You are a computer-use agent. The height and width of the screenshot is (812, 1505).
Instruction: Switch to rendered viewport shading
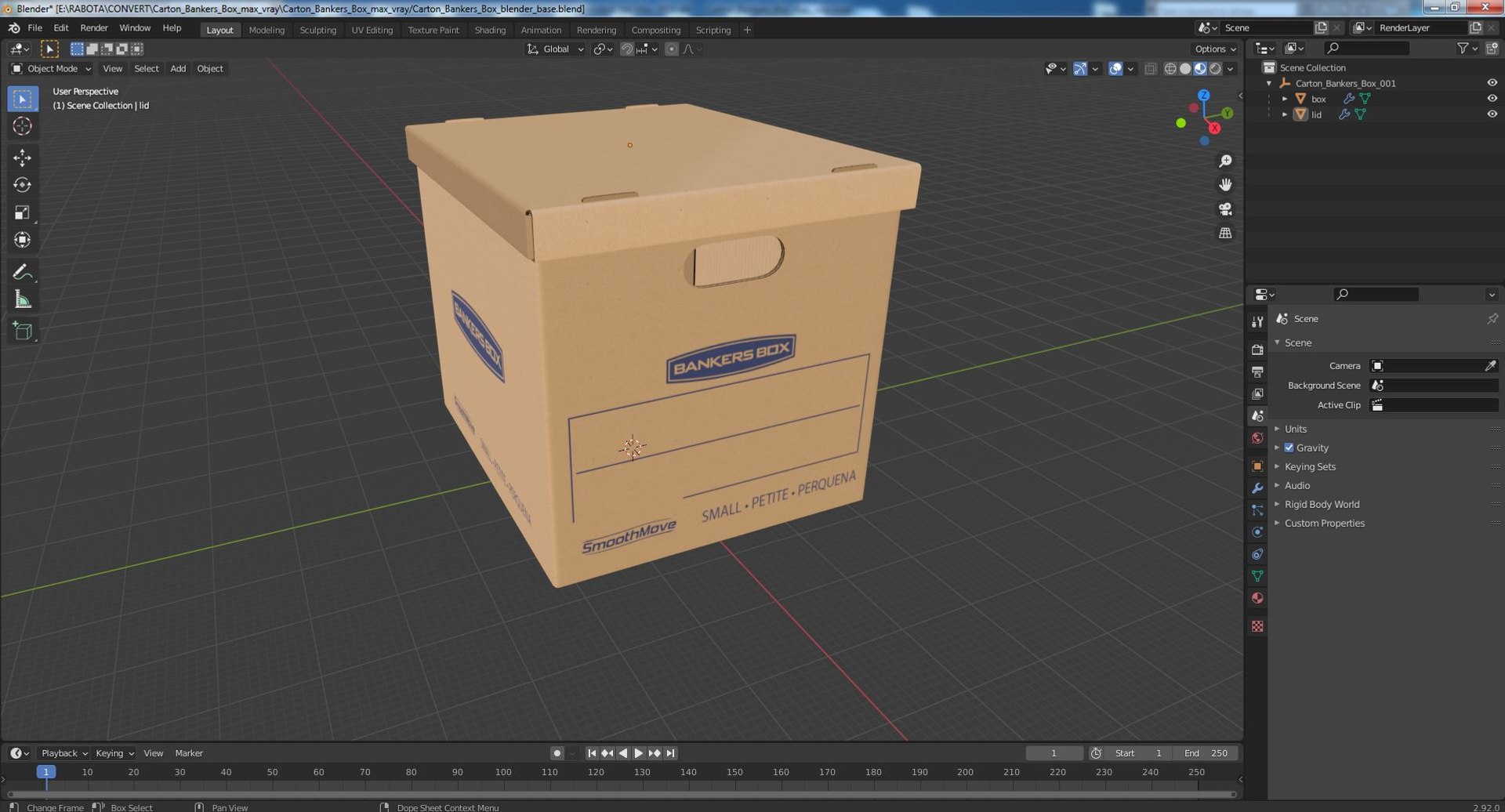point(1215,69)
